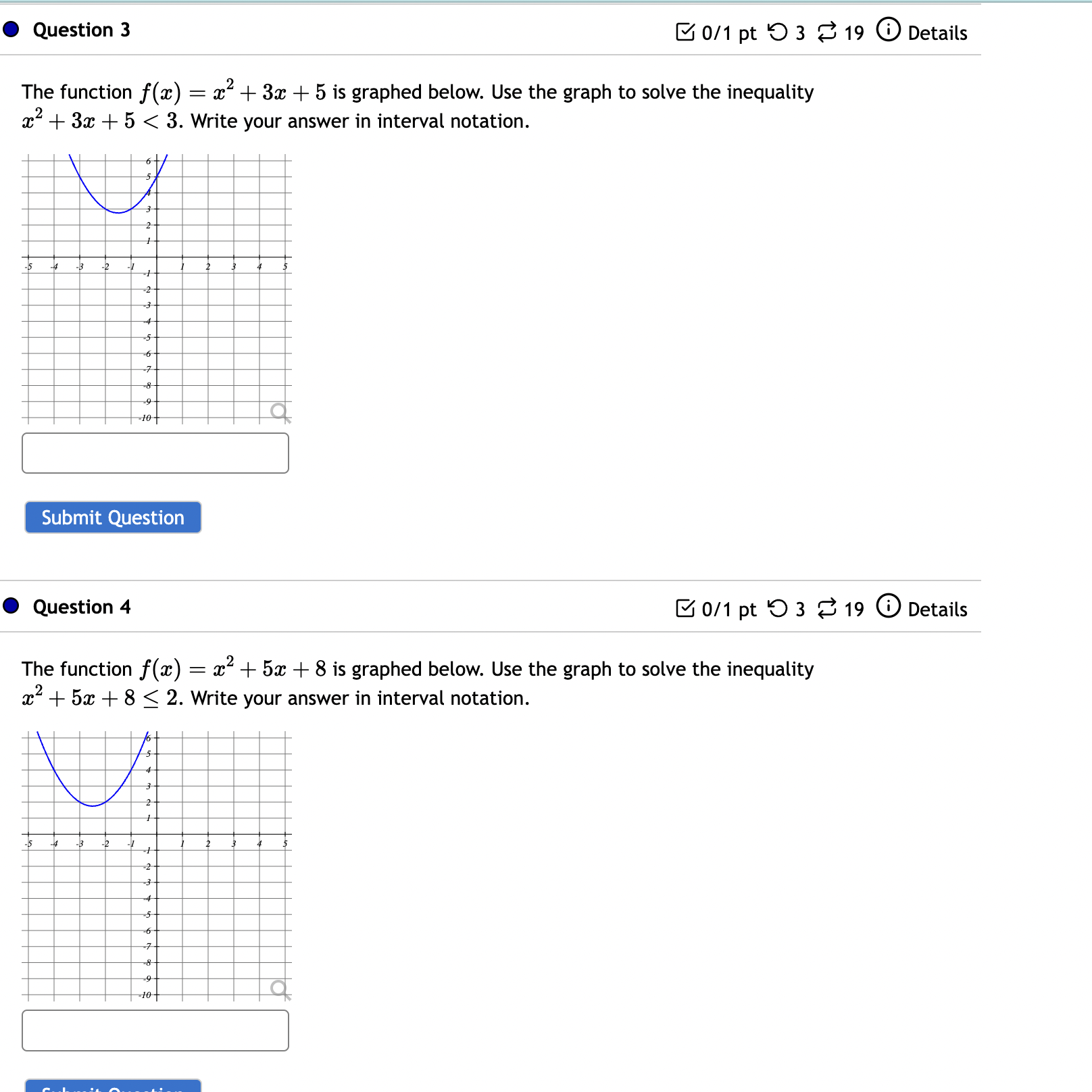
Task: Open the Details info icon for Question 3
Action: pyautogui.click(x=887, y=30)
